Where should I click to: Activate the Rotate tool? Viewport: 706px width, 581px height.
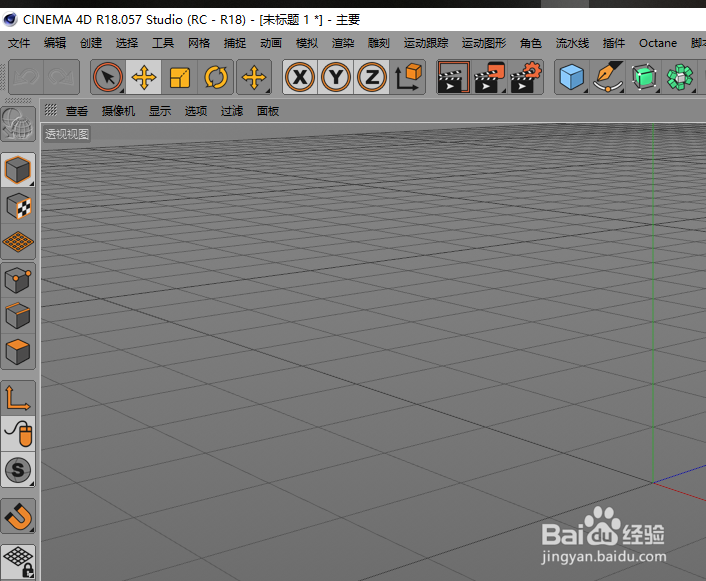pos(216,77)
